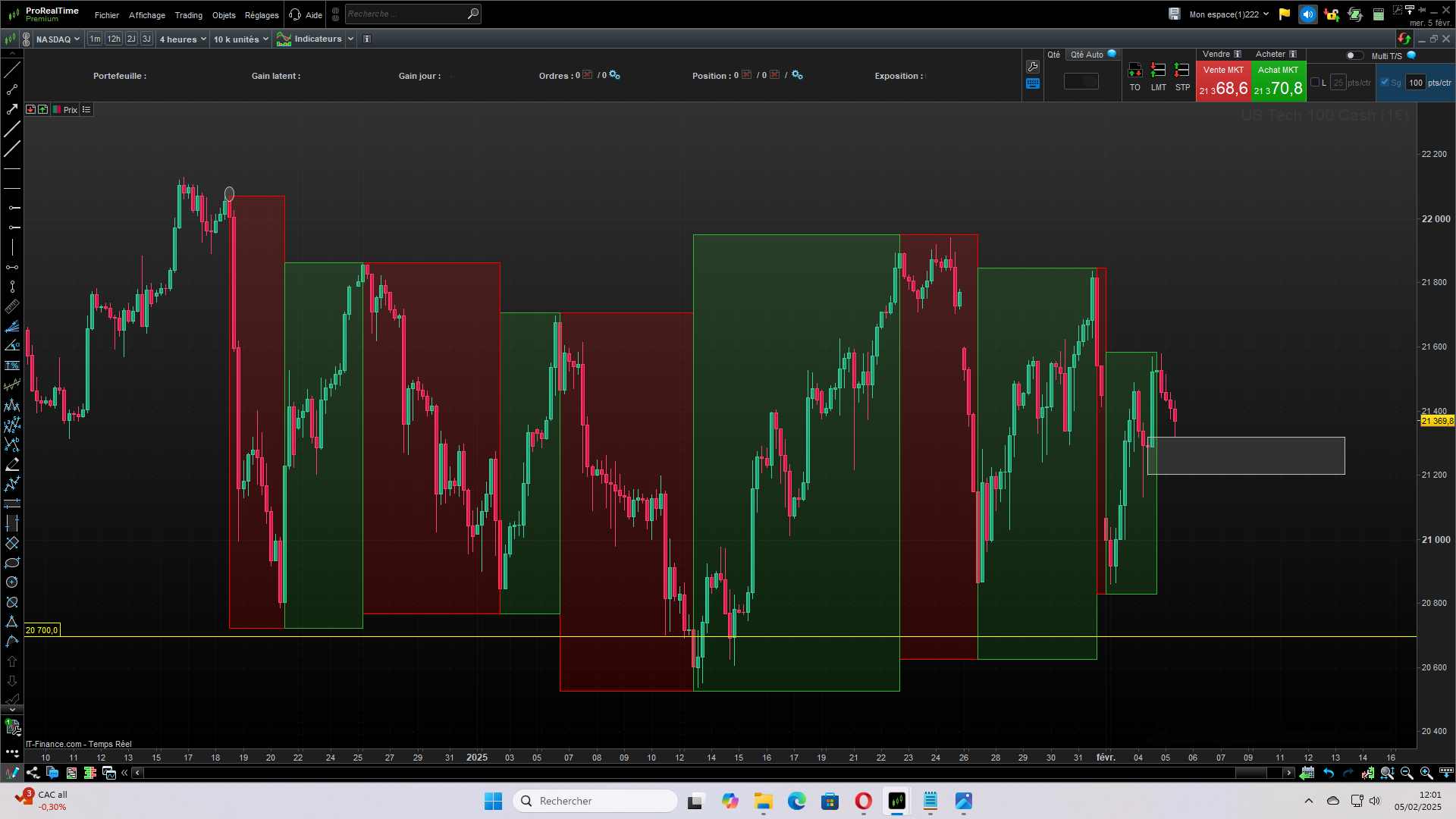
Task: Click the undo arrow icon in the bottom toolbar
Action: pyautogui.click(x=1329, y=773)
